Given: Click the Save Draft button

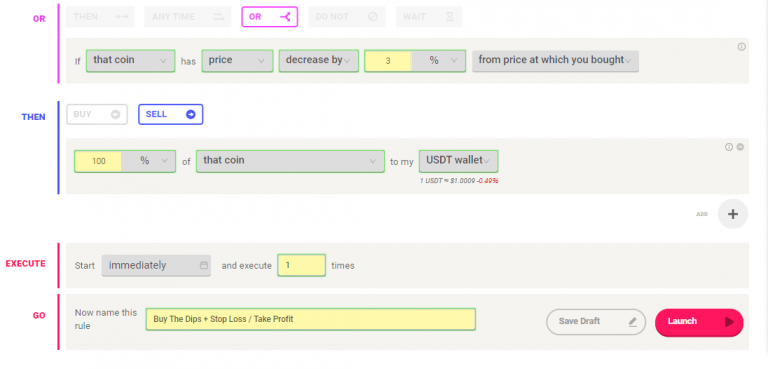Looking at the screenshot, I should coord(596,321).
